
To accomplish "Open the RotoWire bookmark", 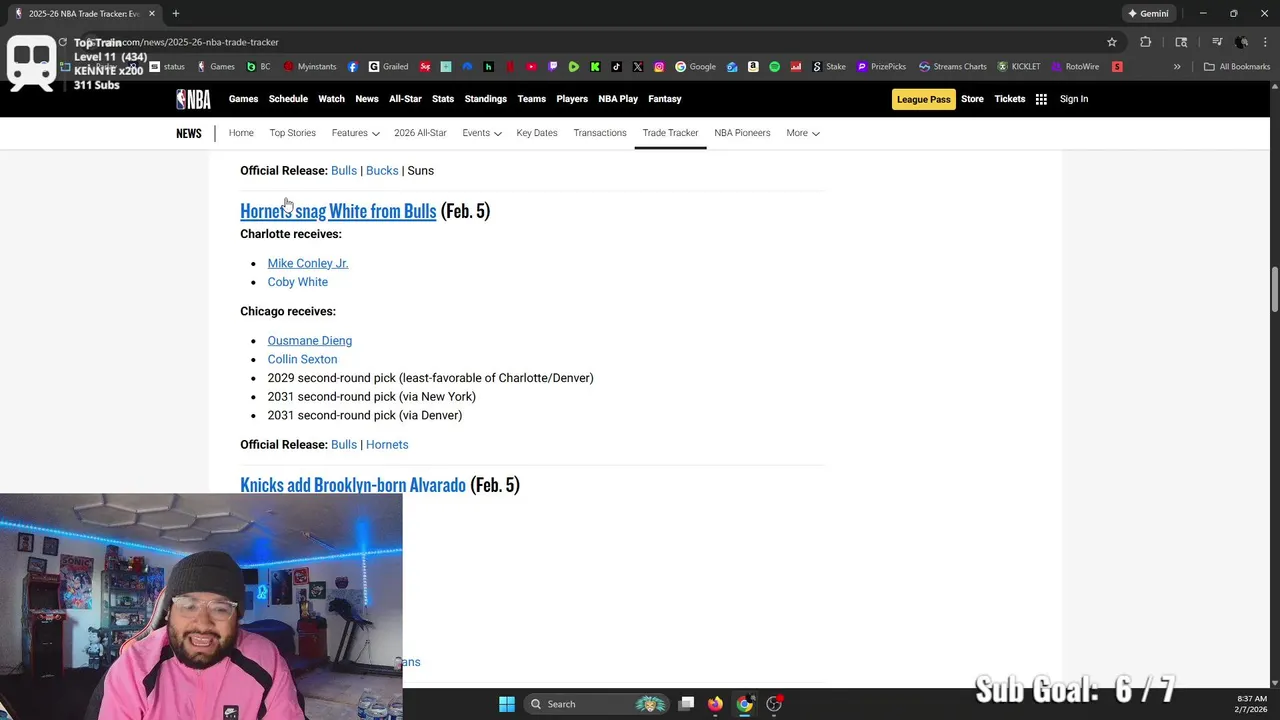I will point(1075,67).
